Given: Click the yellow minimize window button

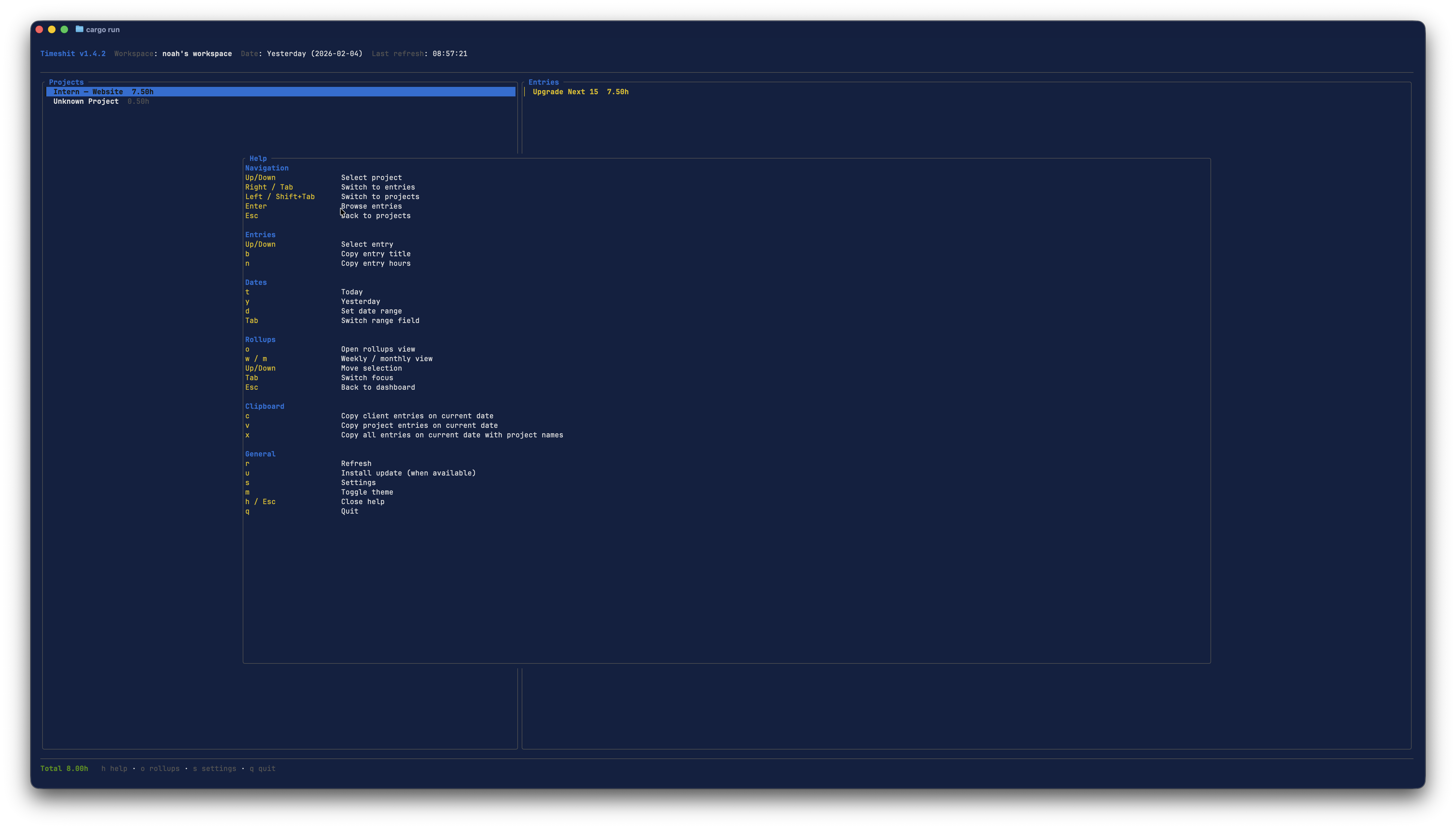Looking at the screenshot, I should [x=52, y=29].
